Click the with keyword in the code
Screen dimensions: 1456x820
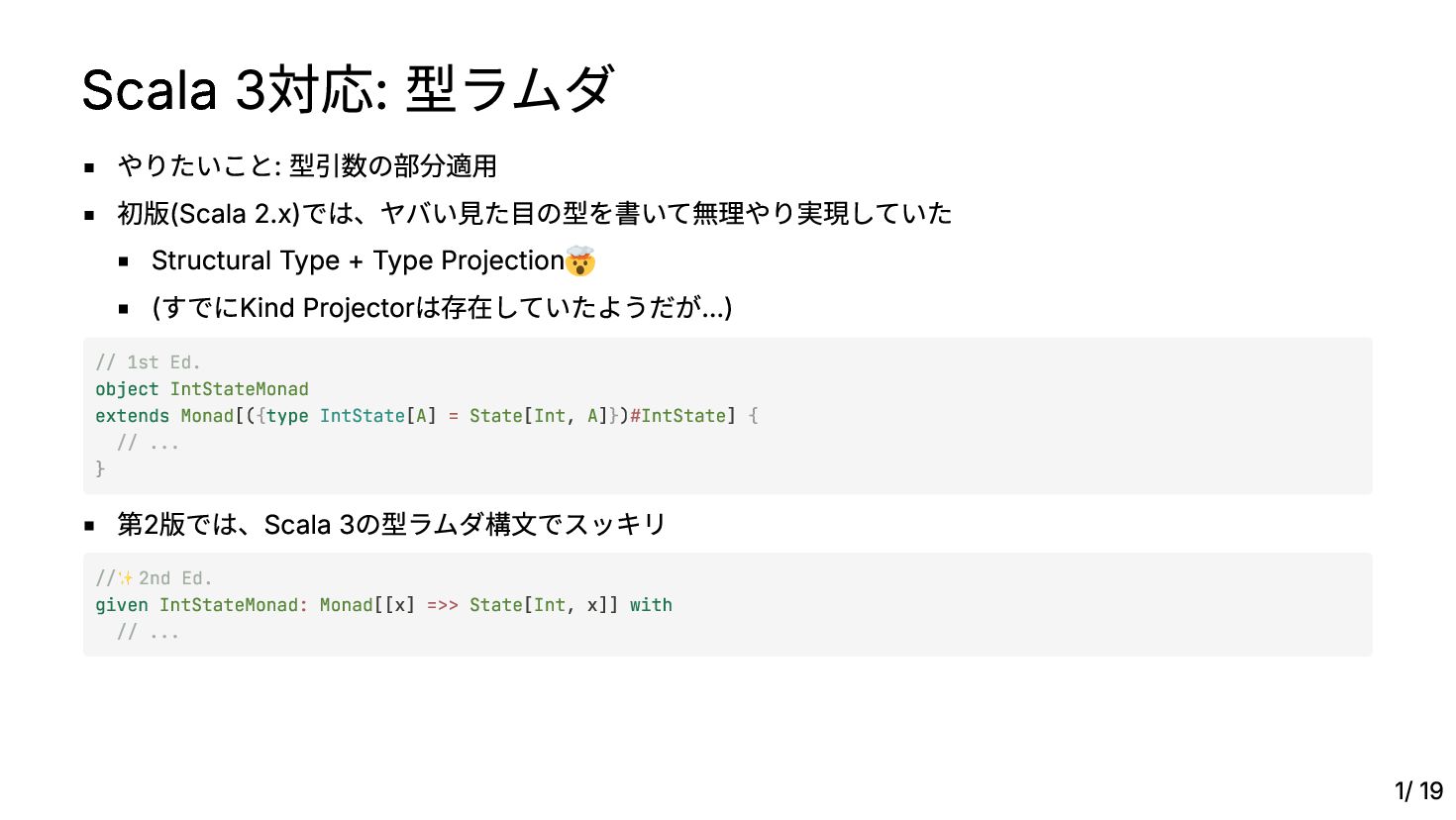[x=651, y=605]
